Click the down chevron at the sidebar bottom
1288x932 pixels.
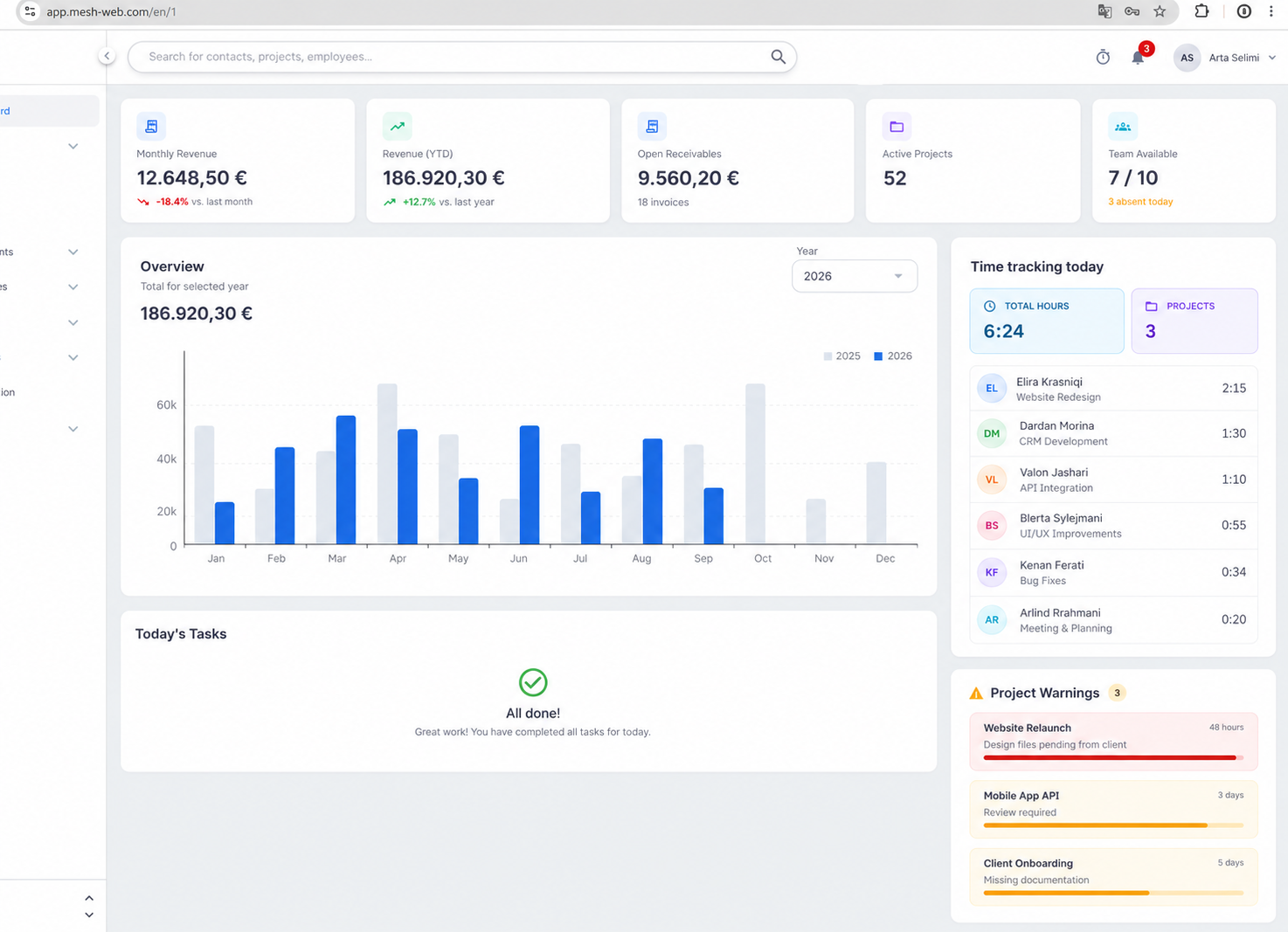click(89, 915)
